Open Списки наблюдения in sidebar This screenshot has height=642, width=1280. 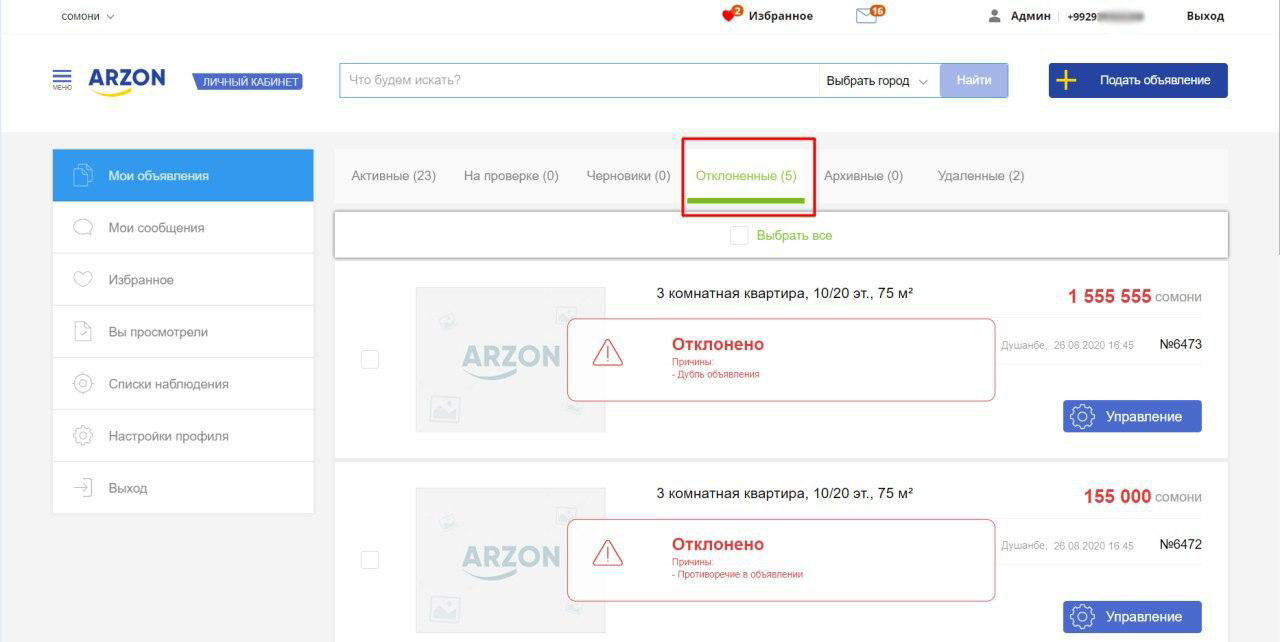click(168, 384)
